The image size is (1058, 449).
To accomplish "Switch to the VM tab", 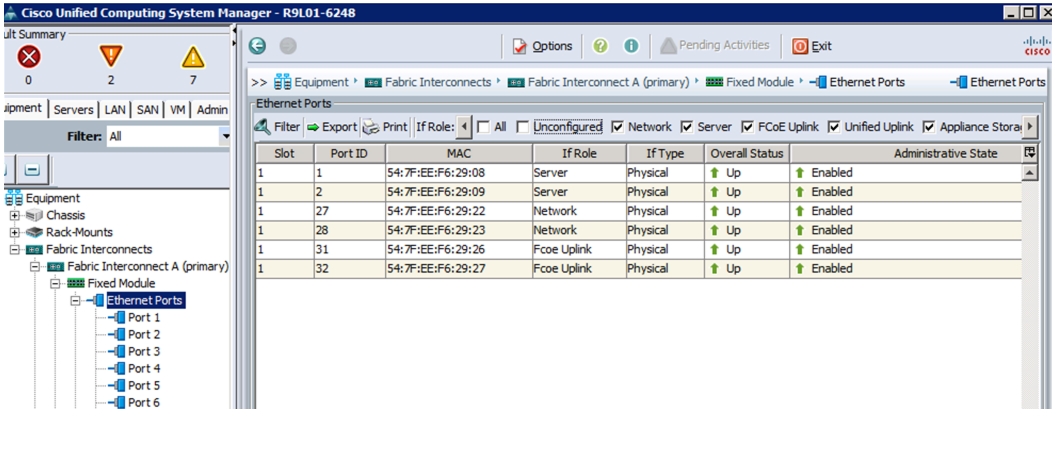I will coord(177,109).
